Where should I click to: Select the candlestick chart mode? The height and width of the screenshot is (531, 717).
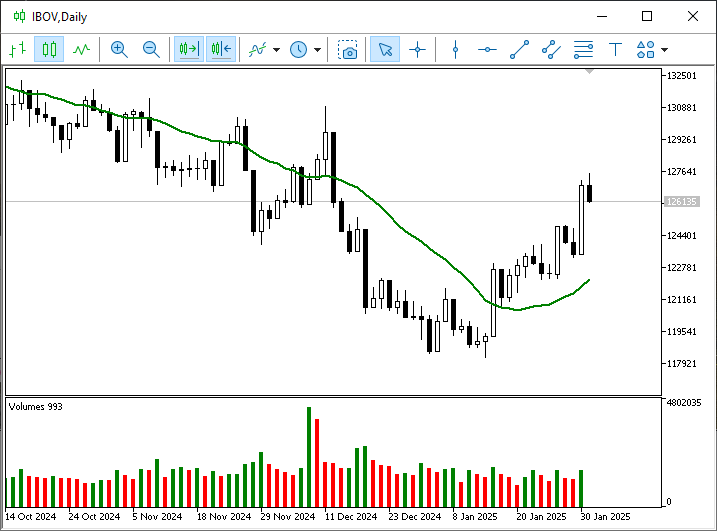click(49, 49)
